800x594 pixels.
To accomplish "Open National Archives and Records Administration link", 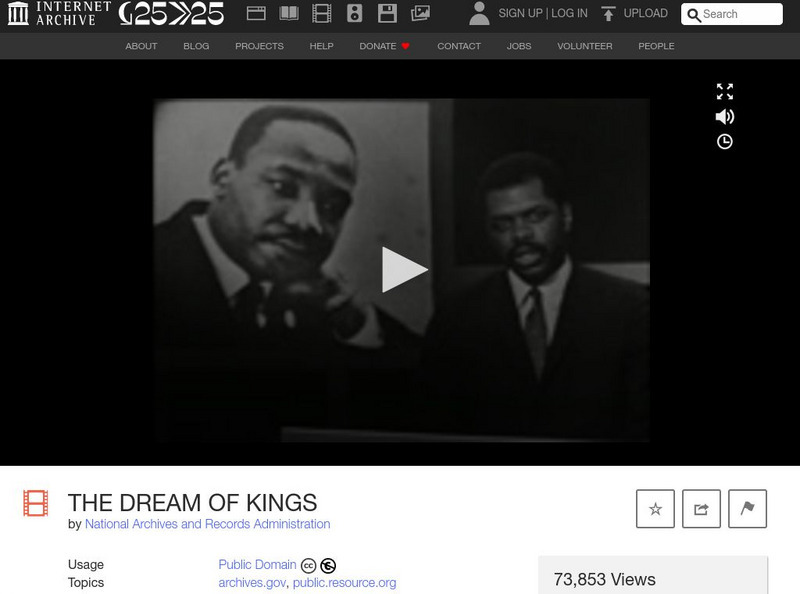I will coord(207,524).
